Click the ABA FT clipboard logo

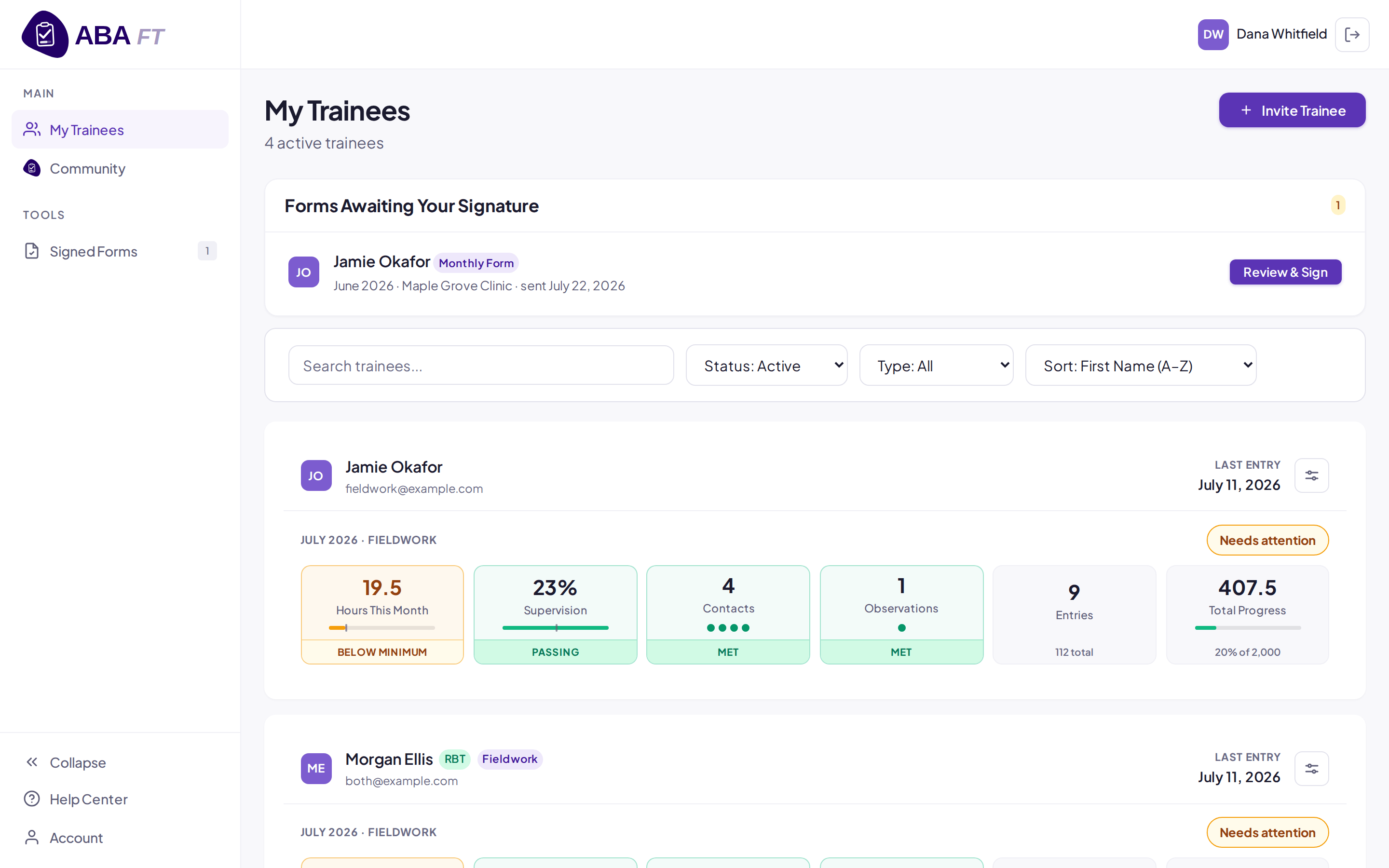45,34
